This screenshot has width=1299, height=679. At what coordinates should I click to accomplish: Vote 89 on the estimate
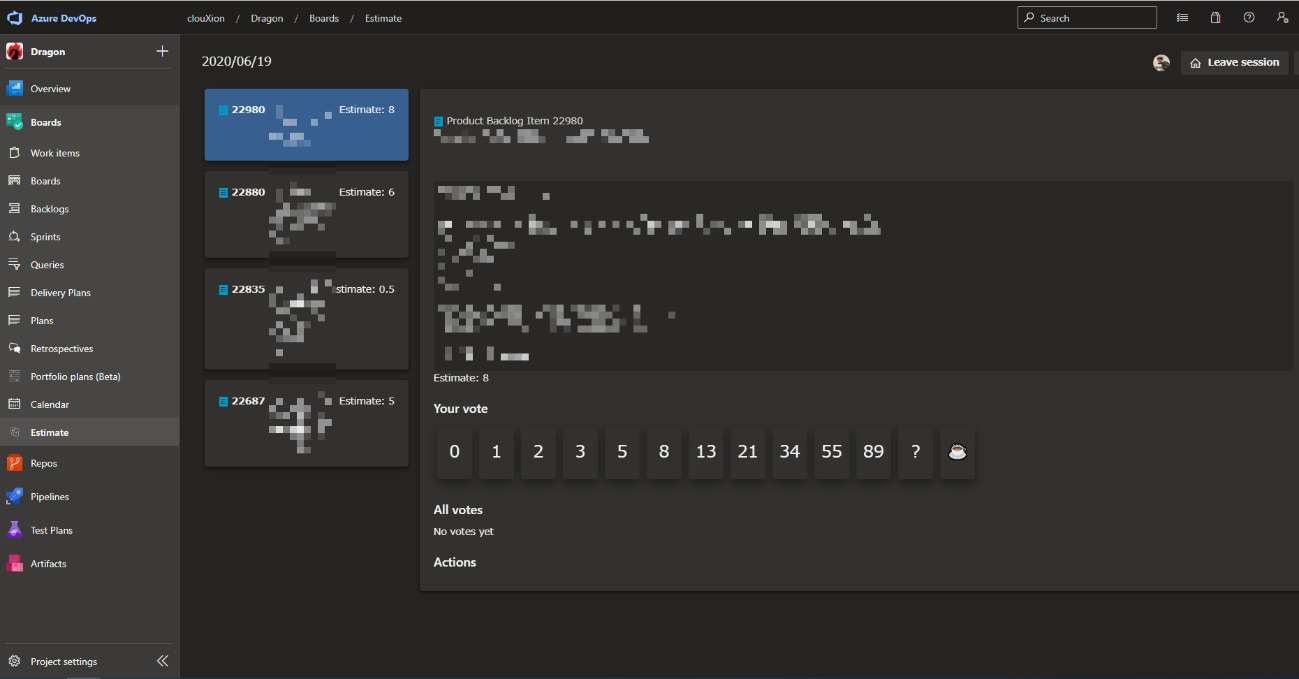873,452
